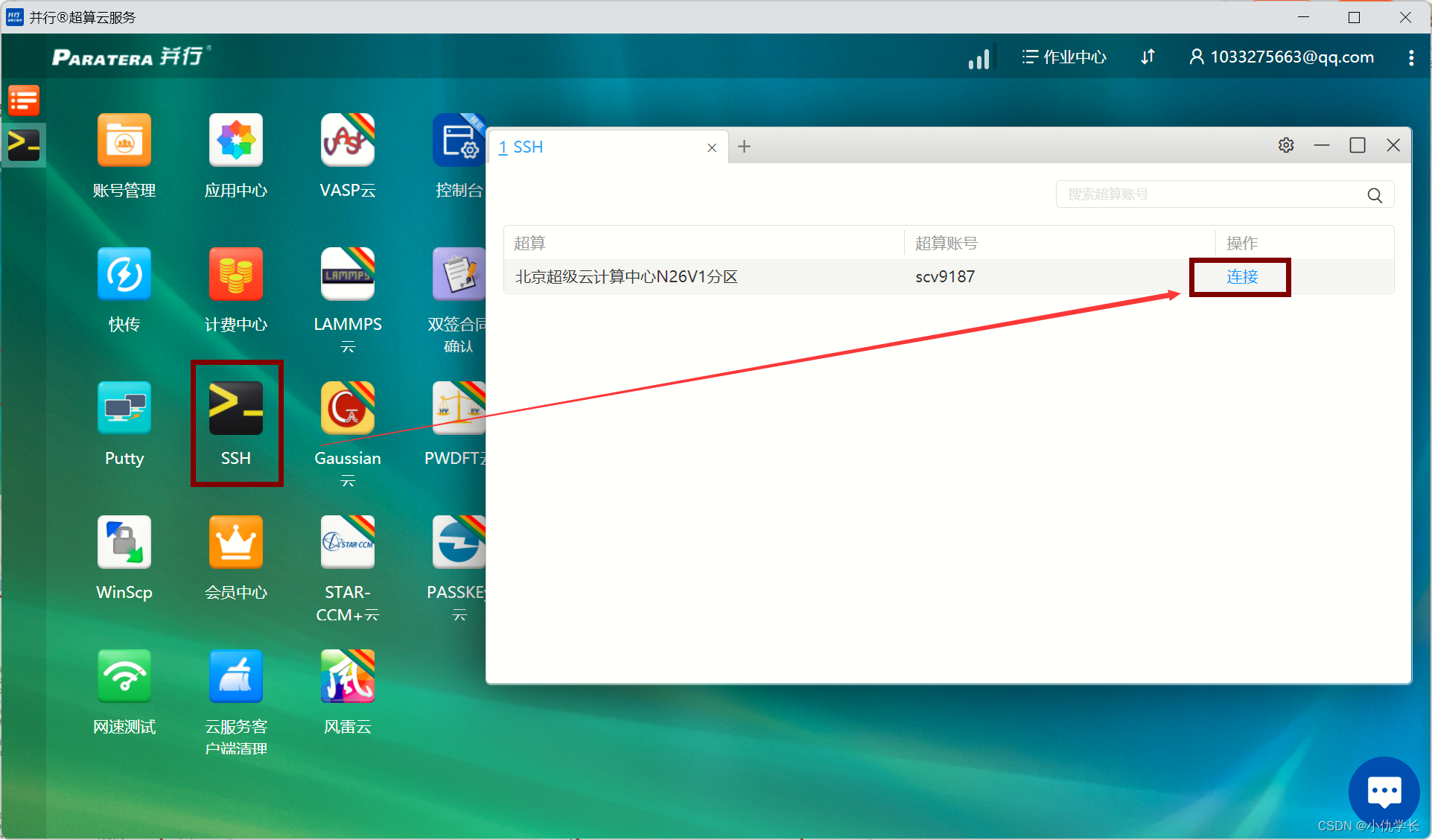Switch to the 1 SSH tab

521,147
